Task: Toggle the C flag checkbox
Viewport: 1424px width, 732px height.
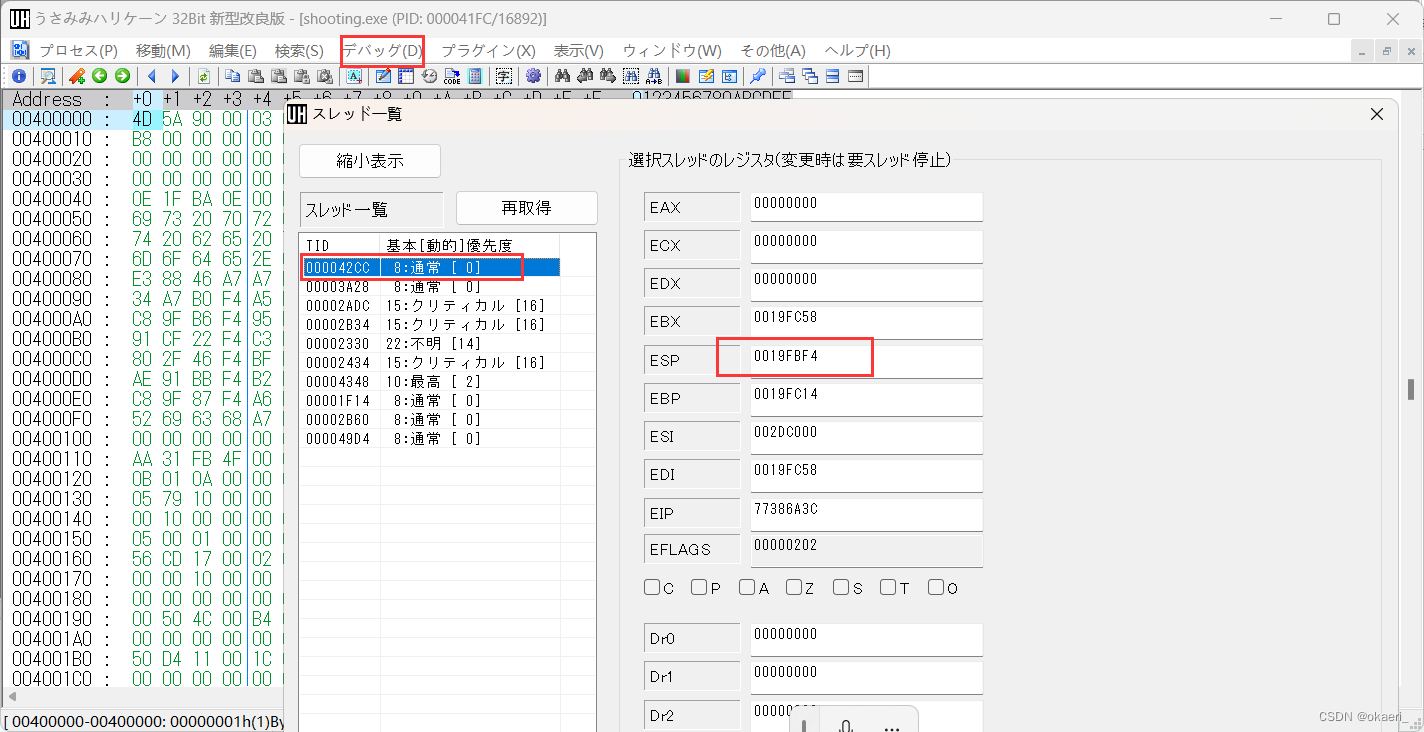Action: pos(652,587)
